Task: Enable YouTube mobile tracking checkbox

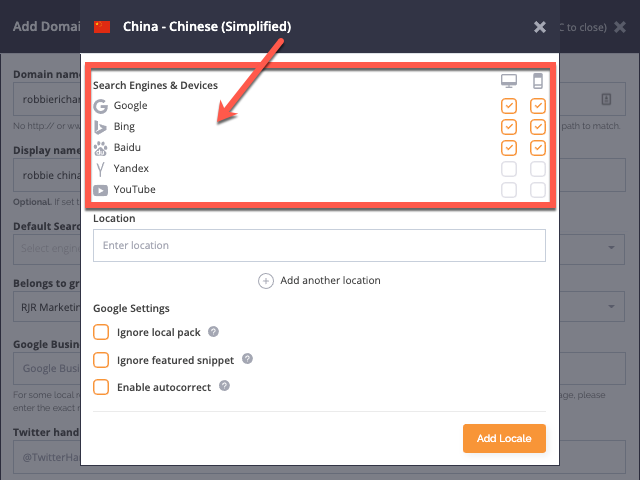Action: pos(538,190)
